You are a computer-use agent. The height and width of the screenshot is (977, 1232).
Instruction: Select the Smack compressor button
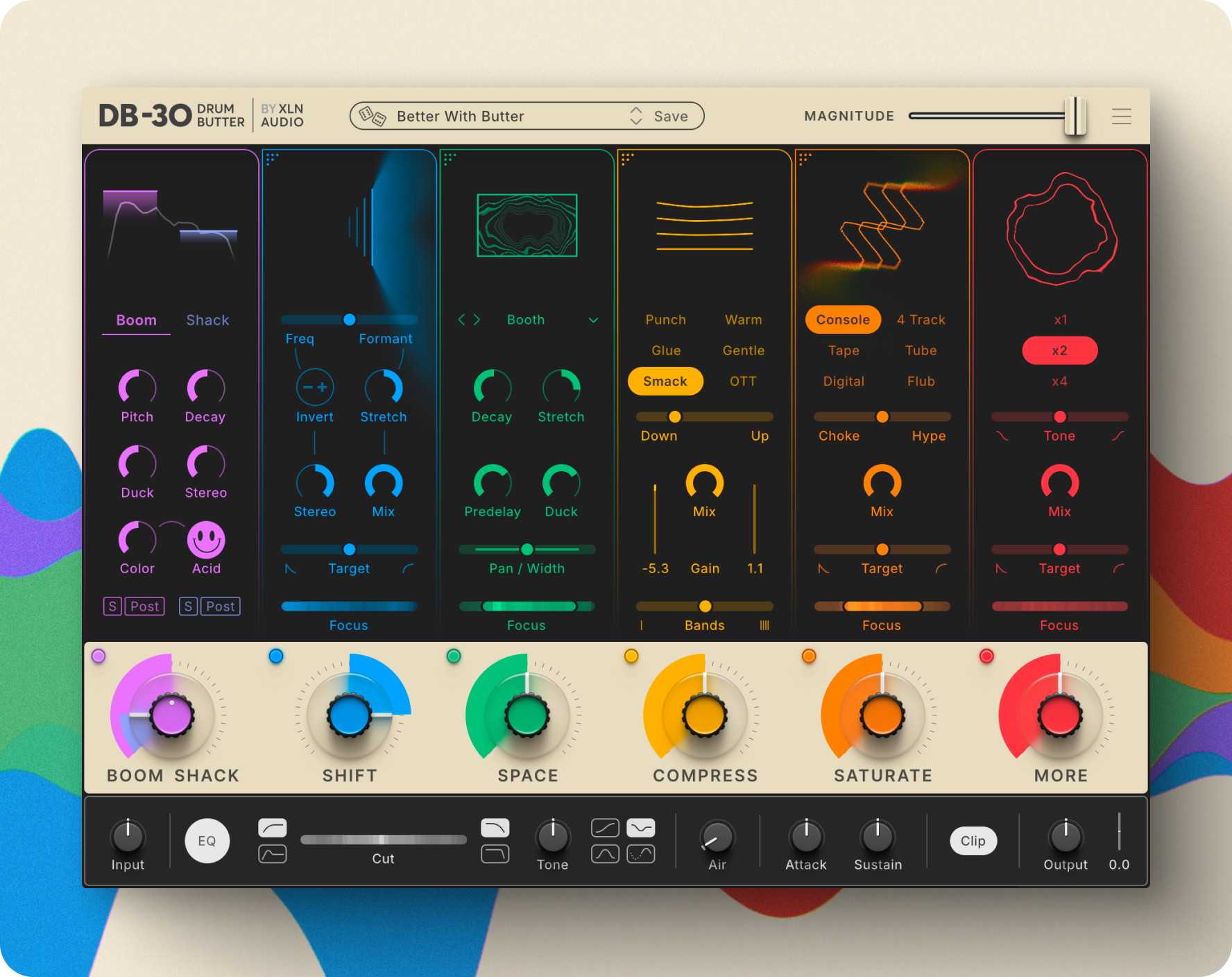(x=665, y=381)
